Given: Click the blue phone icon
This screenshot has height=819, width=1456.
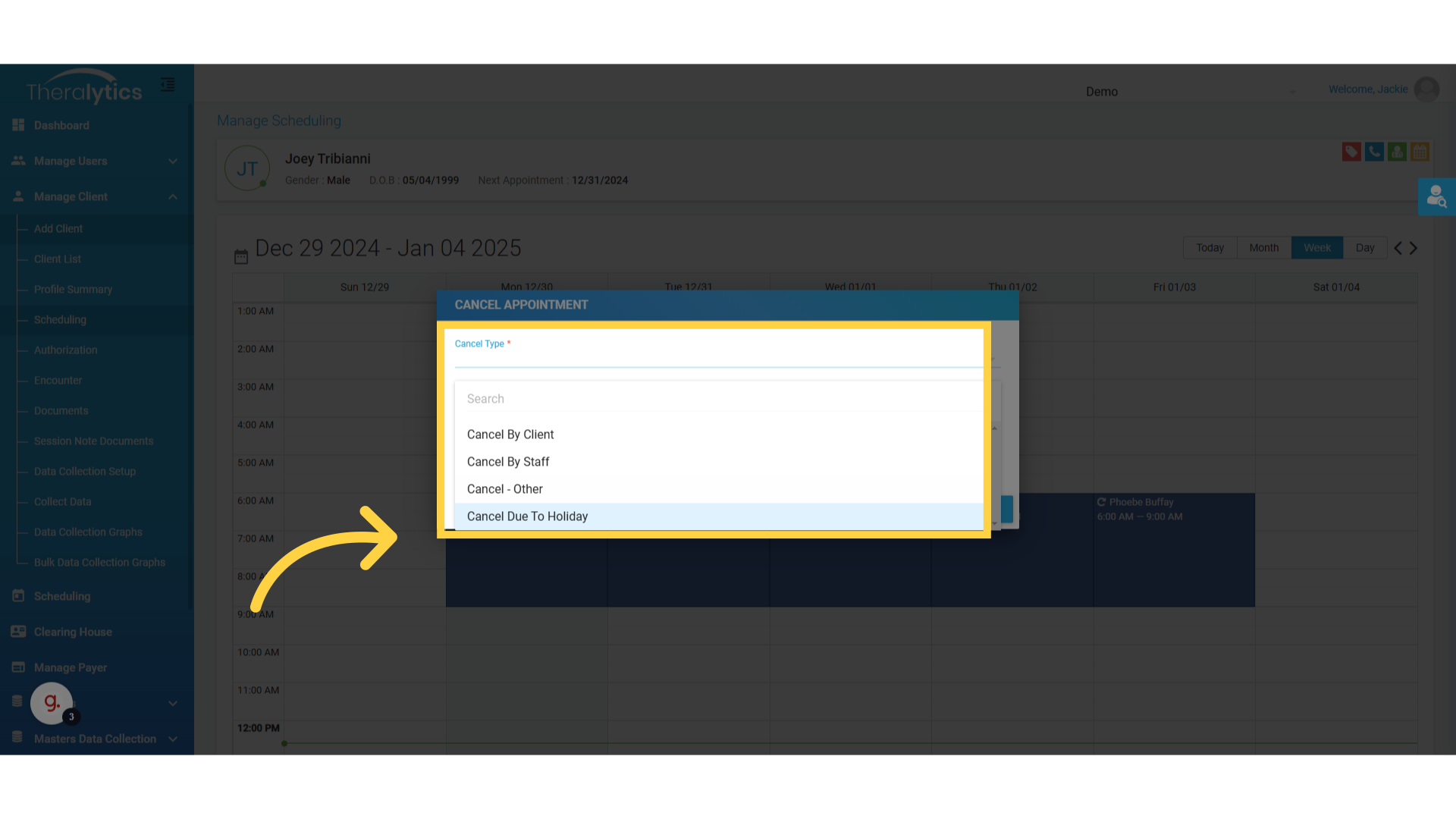Looking at the screenshot, I should pos(1374,152).
